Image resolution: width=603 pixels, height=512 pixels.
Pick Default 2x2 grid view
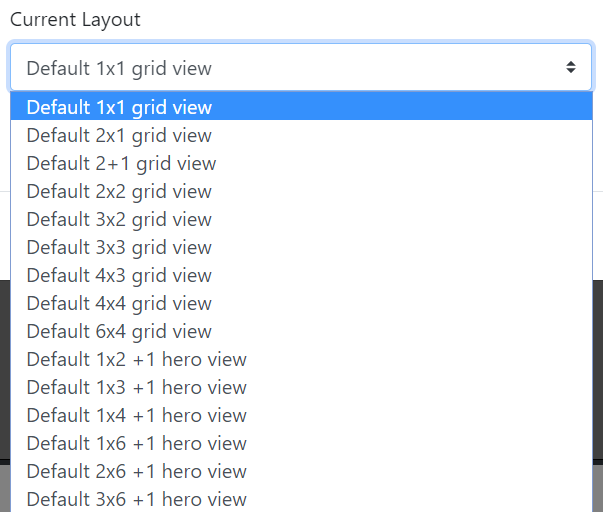(x=120, y=191)
